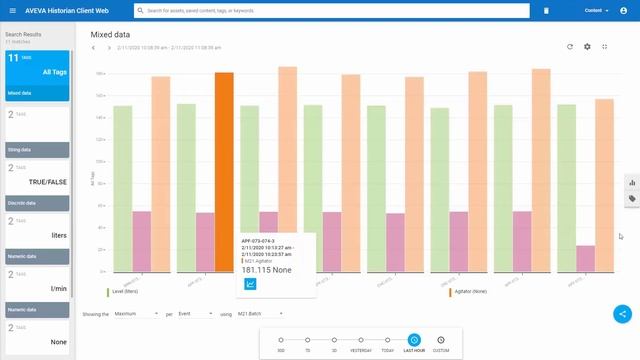Open trend chart icon in tooltip
The height and width of the screenshot is (360, 640).
pyautogui.click(x=250, y=284)
